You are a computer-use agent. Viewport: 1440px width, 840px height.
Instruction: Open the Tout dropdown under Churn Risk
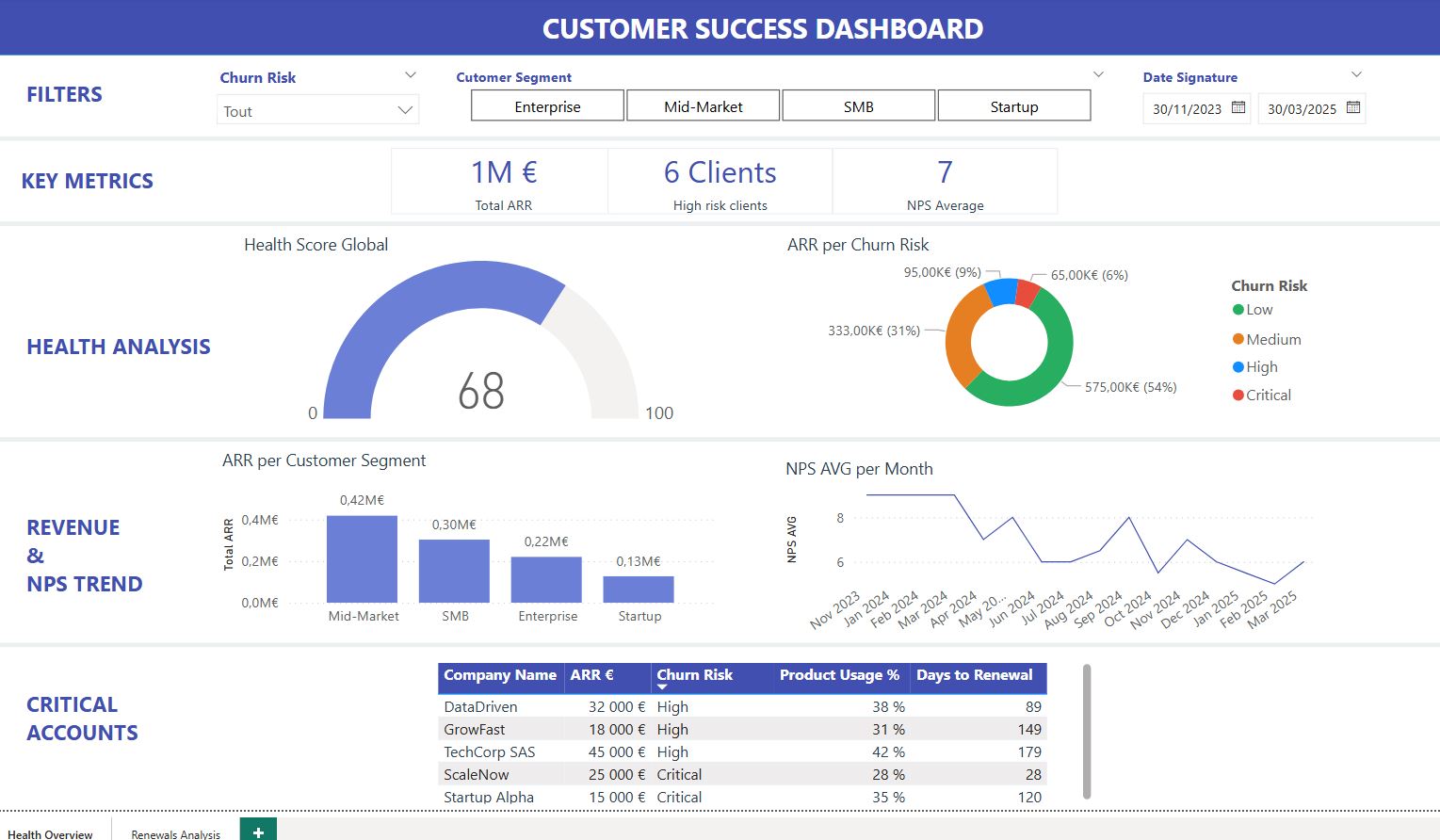[405, 110]
